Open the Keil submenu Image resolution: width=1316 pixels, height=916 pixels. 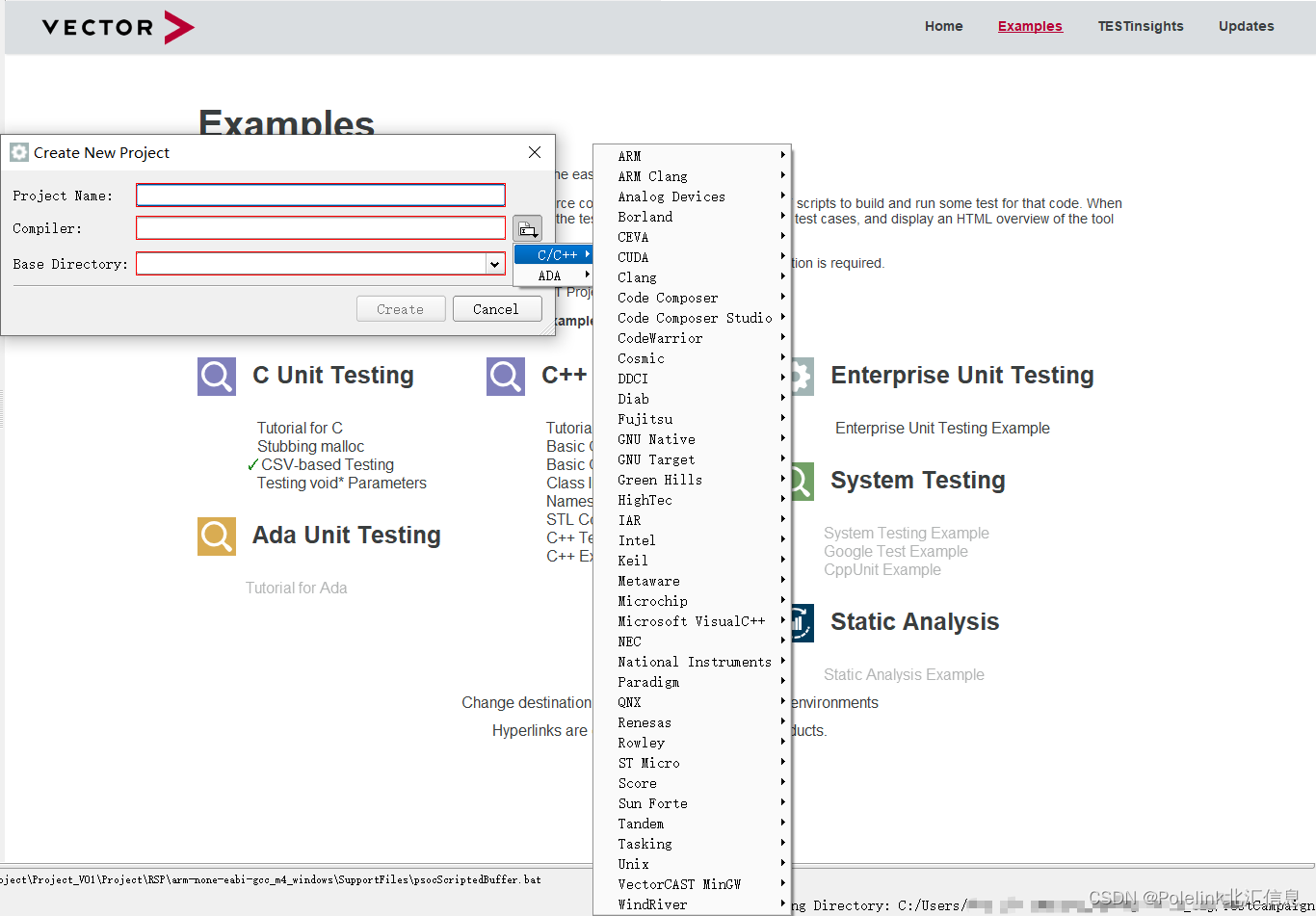[x=692, y=561]
